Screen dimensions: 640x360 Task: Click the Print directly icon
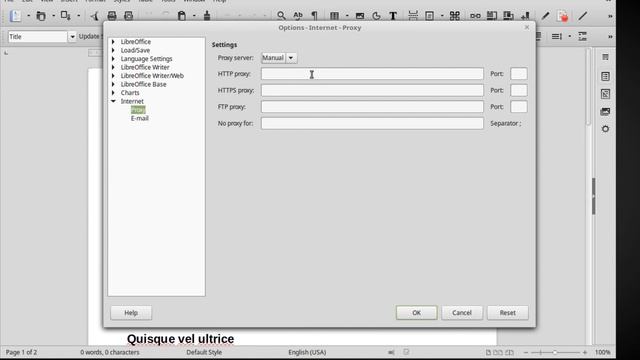pyautogui.click(x=112, y=16)
